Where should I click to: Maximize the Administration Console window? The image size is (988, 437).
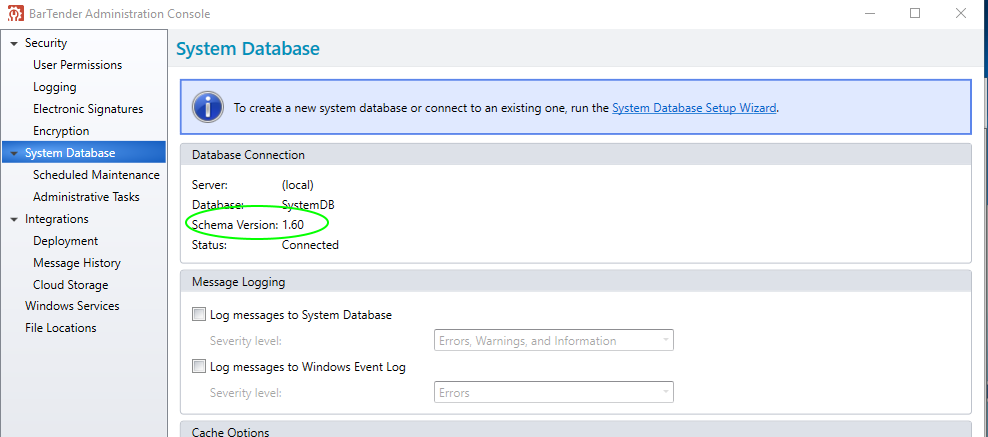coord(915,13)
